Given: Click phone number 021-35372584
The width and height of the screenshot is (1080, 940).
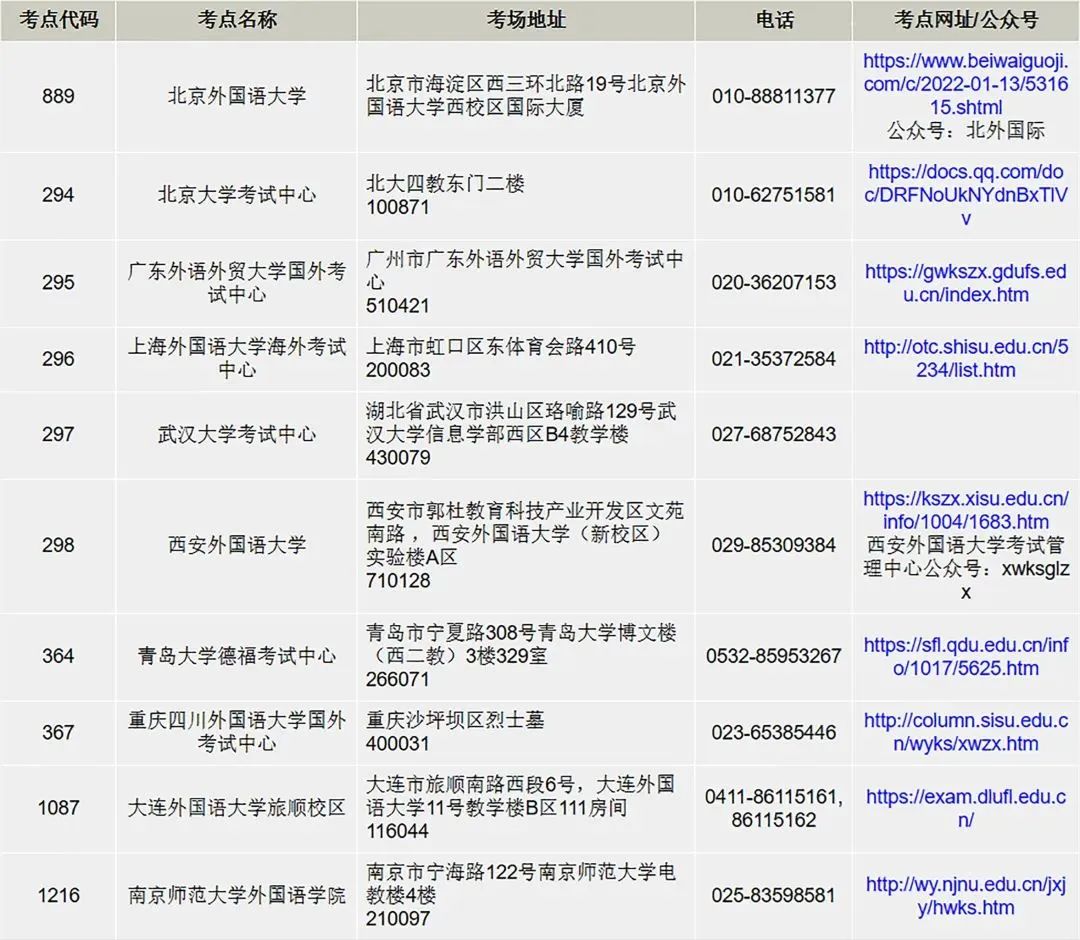Looking at the screenshot, I should pos(773,359).
